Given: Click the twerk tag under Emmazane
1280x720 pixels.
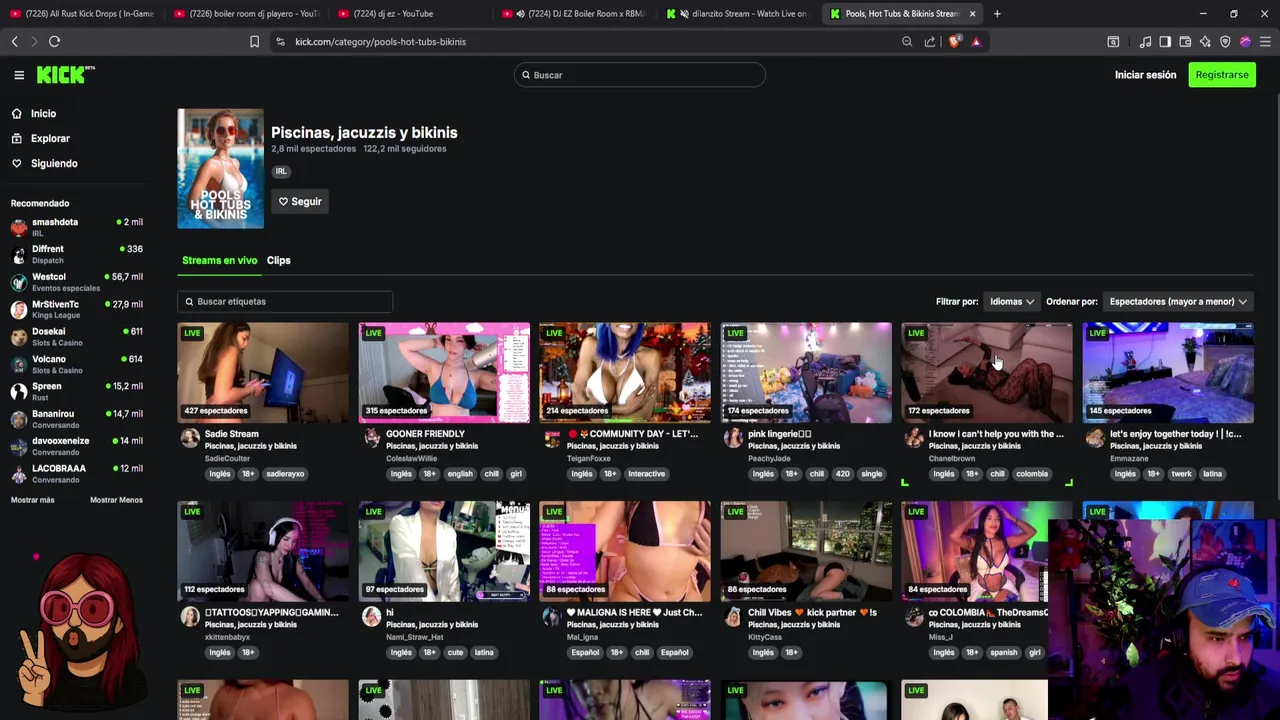Looking at the screenshot, I should (1182, 474).
